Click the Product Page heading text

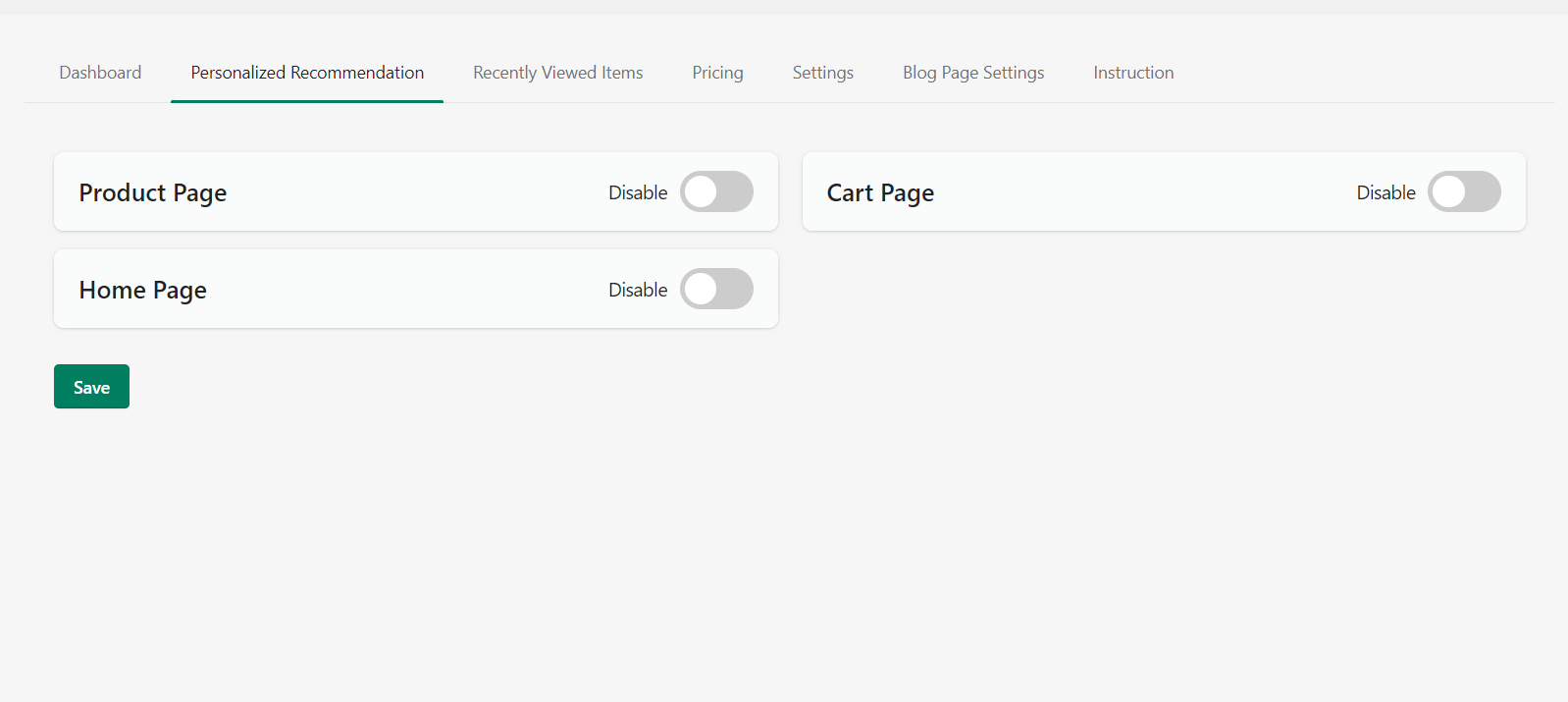(153, 192)
